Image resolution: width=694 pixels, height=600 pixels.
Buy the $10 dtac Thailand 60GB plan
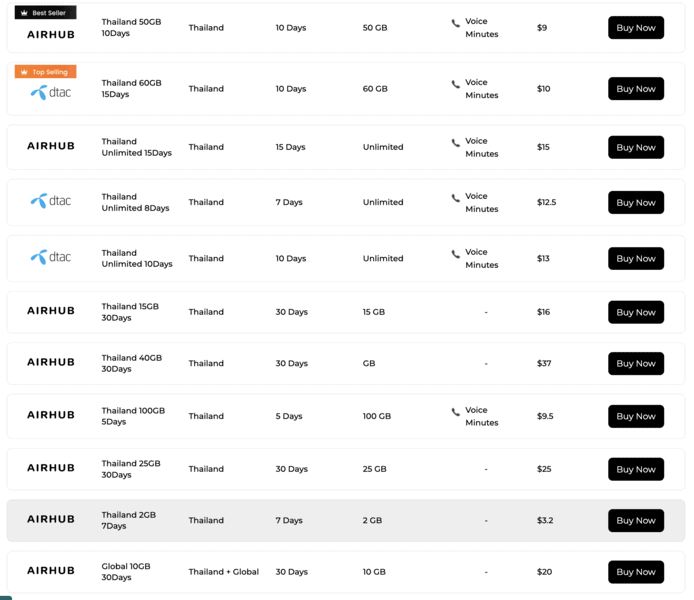coord(635,89)
